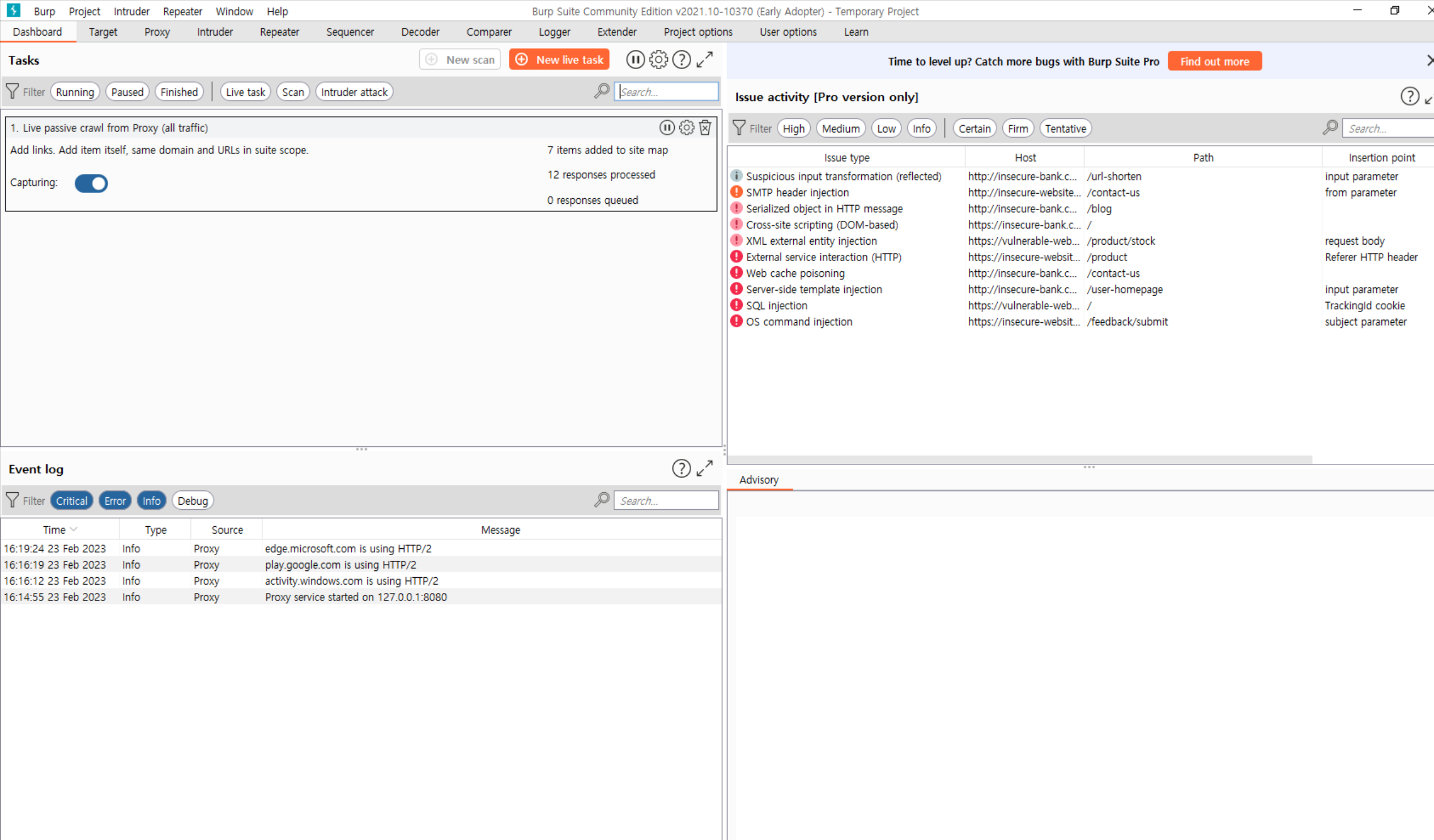Open Issue activity help icon
Image resolution: width=1434 pixels, height=840 pixels.
[1409, 97]
